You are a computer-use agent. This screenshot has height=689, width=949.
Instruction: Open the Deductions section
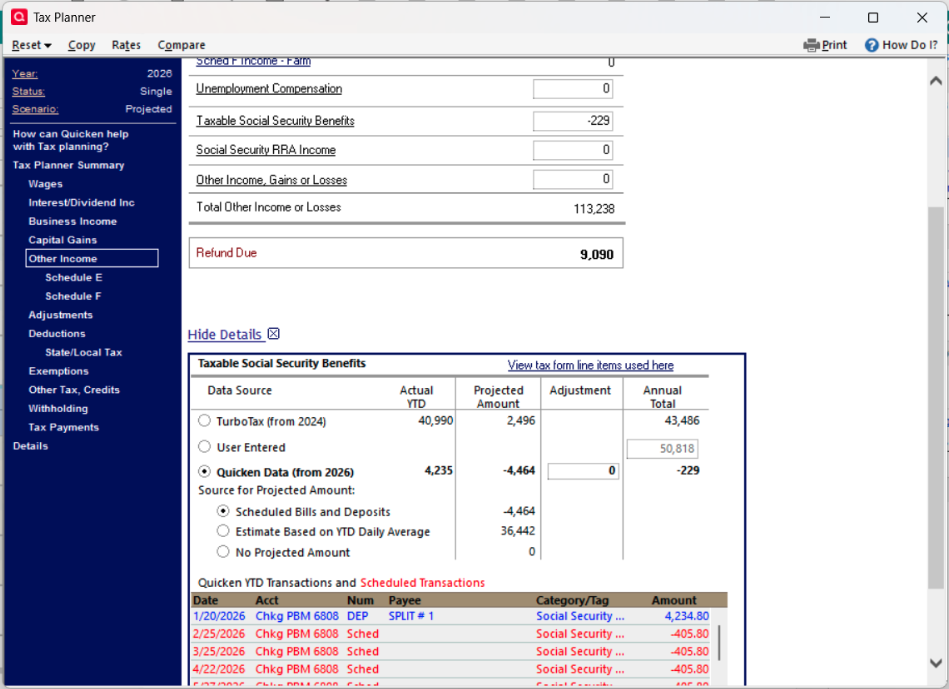point(57,334)
